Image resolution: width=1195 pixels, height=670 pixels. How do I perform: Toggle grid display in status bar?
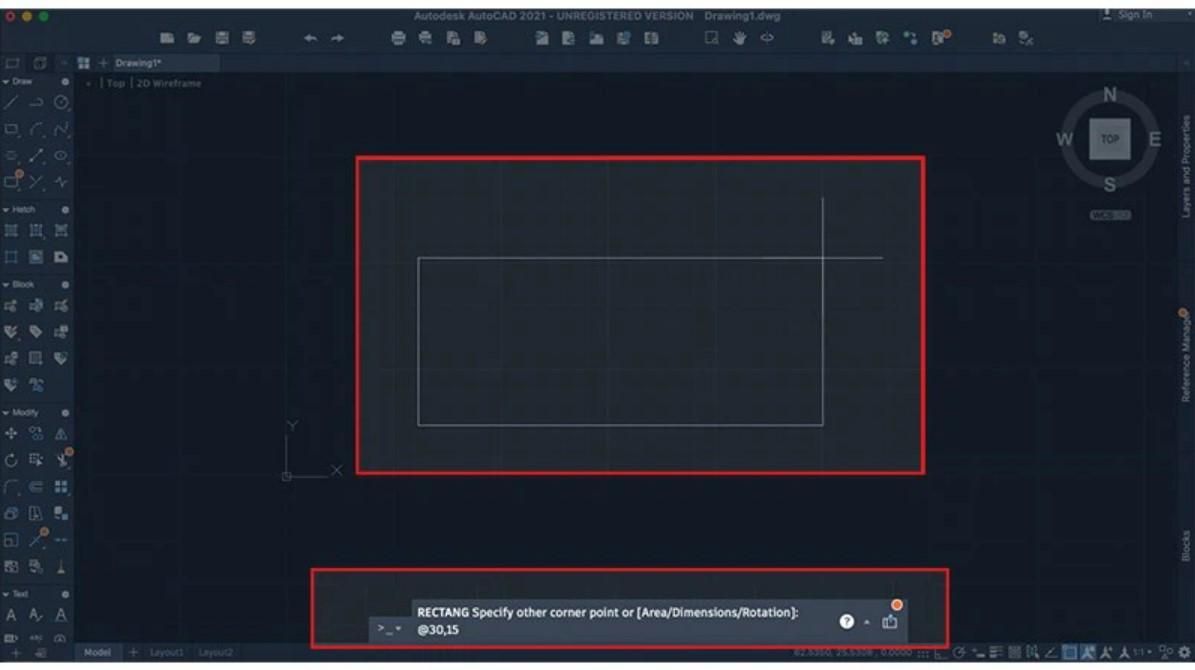923,652
